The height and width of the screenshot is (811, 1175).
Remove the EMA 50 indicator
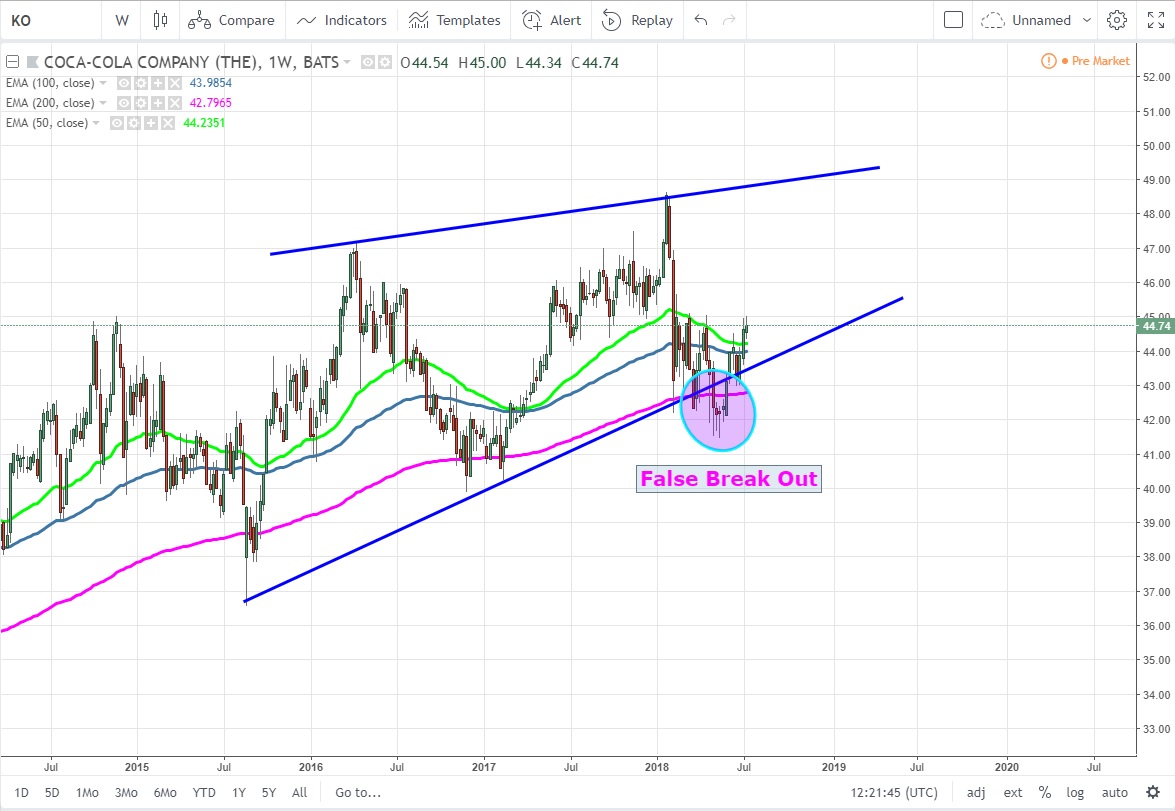point(167,123)
